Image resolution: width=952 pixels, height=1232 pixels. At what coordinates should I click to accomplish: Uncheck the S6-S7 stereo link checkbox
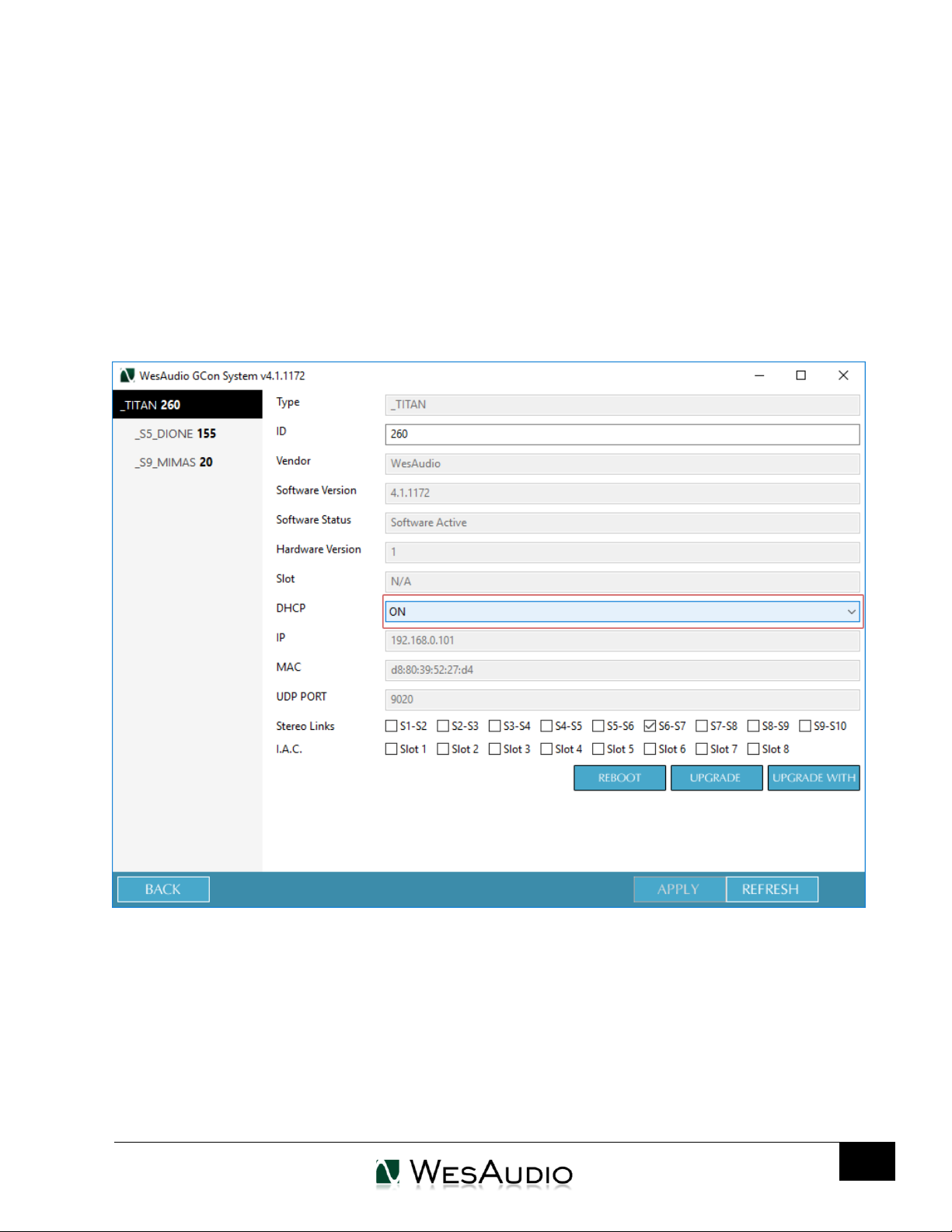(x=650, y=726)
